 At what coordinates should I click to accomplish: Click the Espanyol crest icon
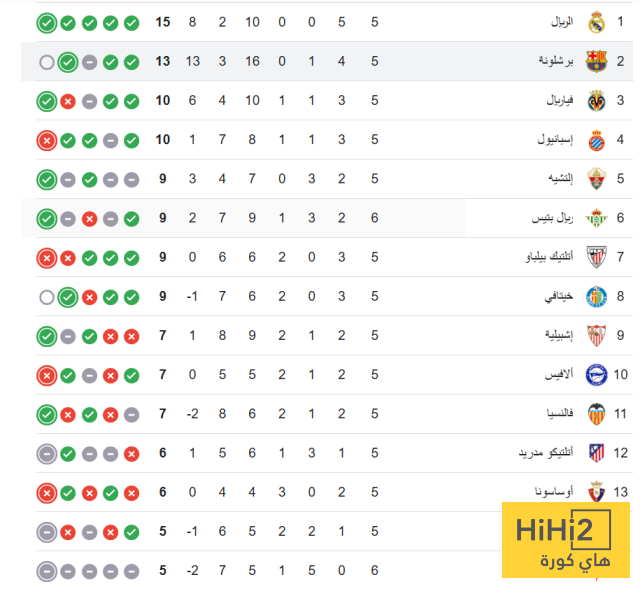point(596,139)
